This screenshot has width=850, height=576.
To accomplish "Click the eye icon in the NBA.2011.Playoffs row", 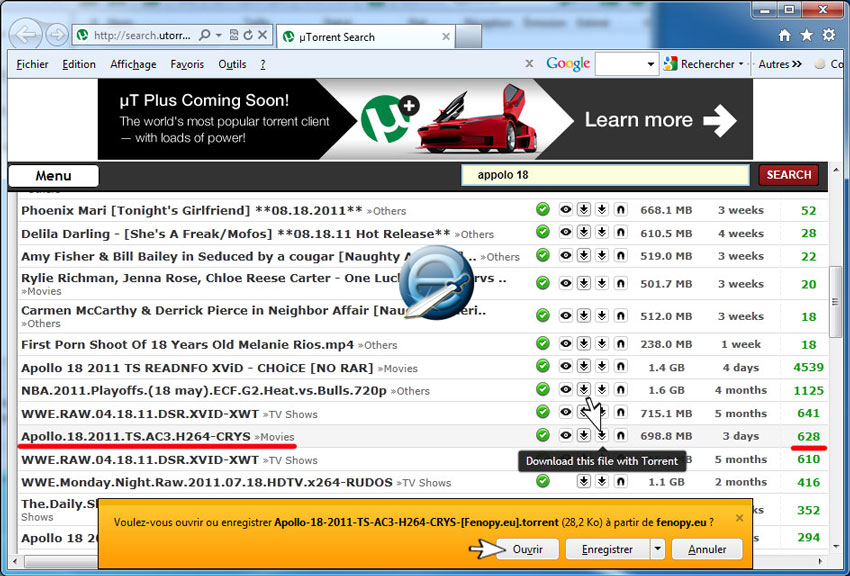I will click(565, 390).
